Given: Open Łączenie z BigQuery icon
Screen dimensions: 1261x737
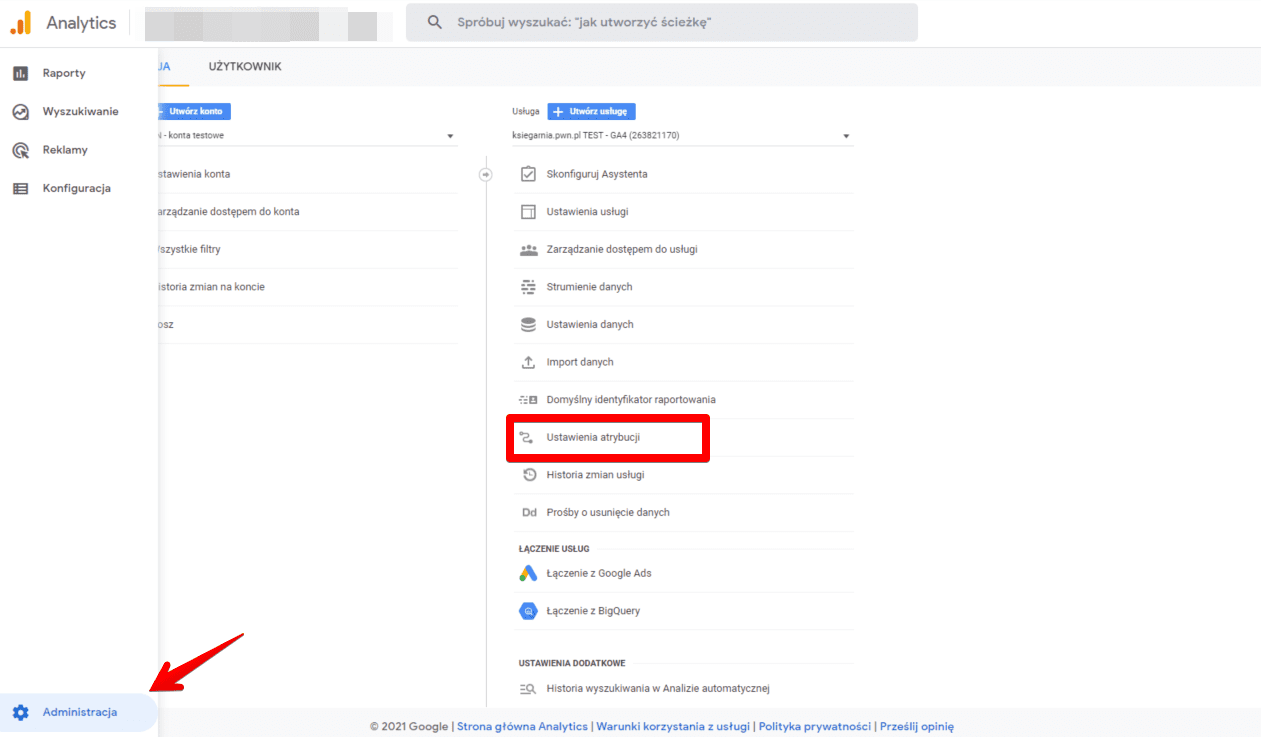Looking at the screenshot, I should coord(528,611).
